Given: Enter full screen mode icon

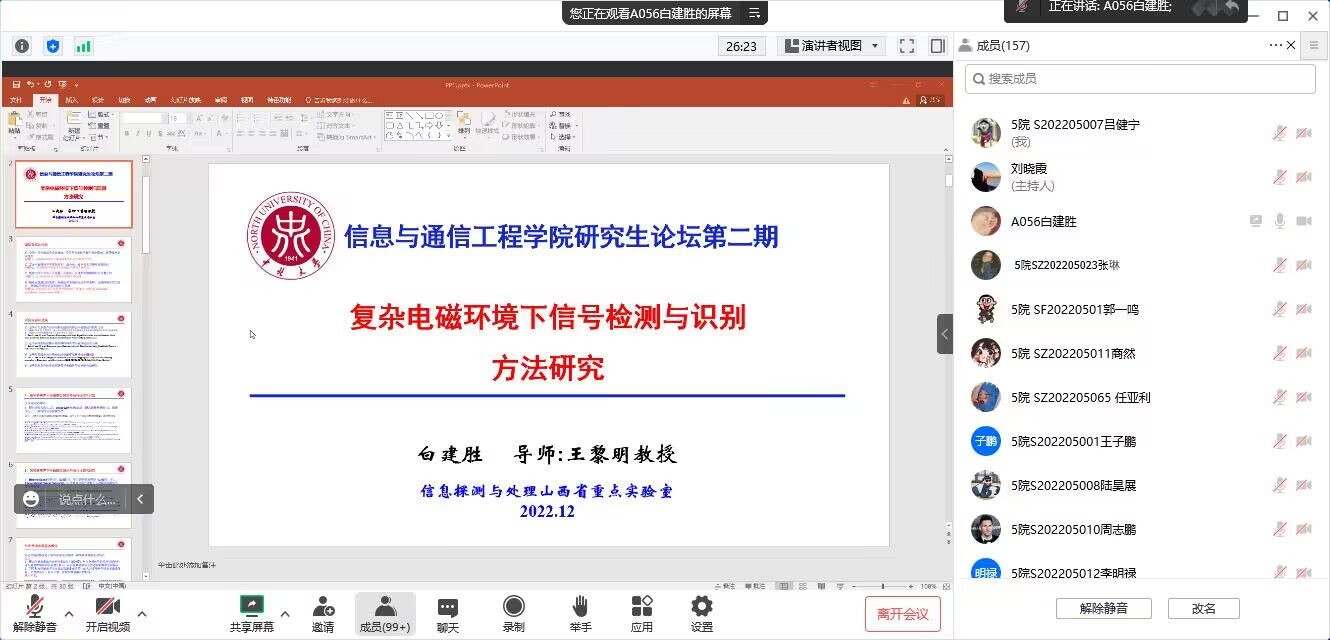Looking at the screenshot, I should click(x=907, y=46).
